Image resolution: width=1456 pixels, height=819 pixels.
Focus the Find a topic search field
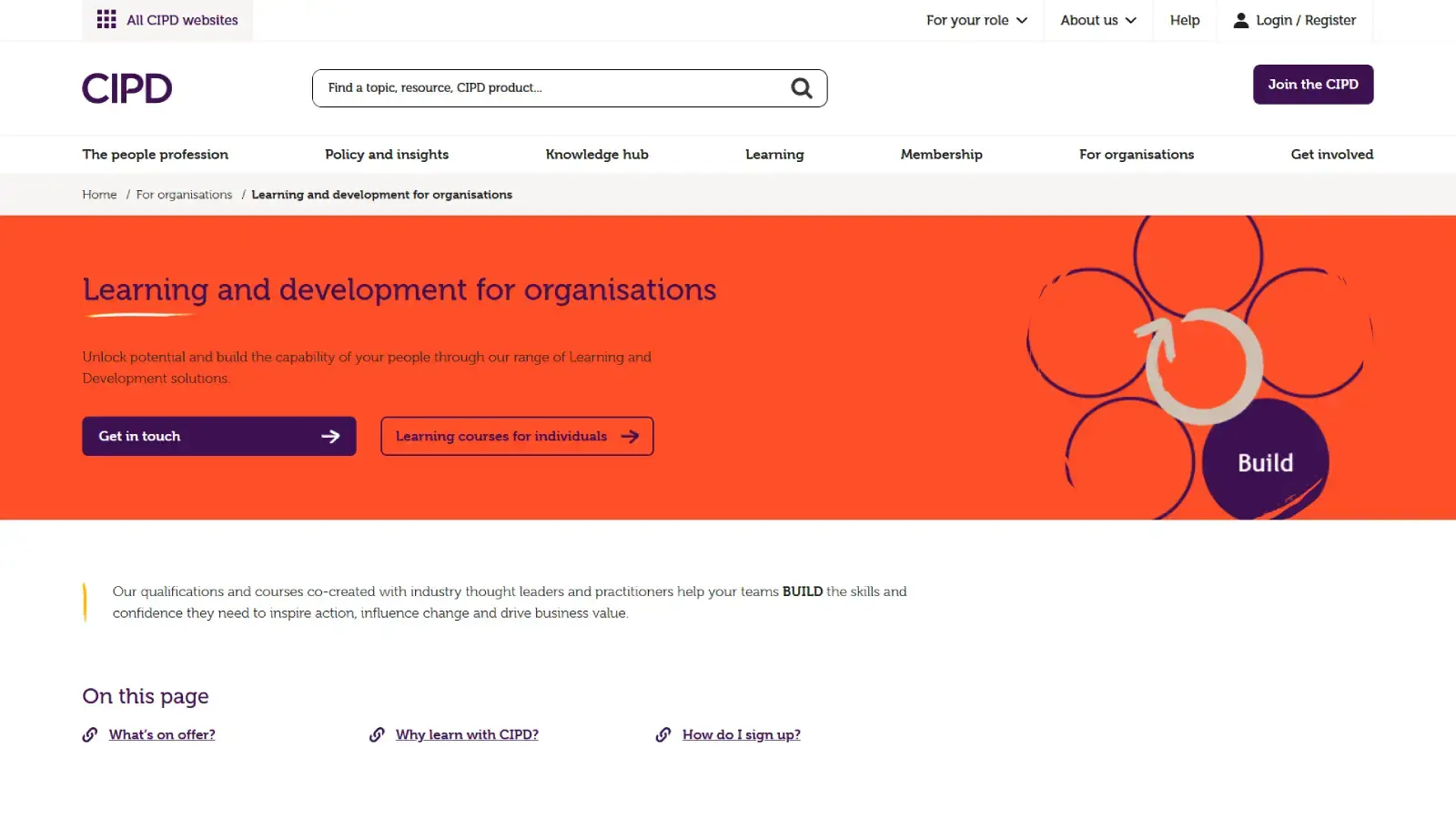coord(570,88)
